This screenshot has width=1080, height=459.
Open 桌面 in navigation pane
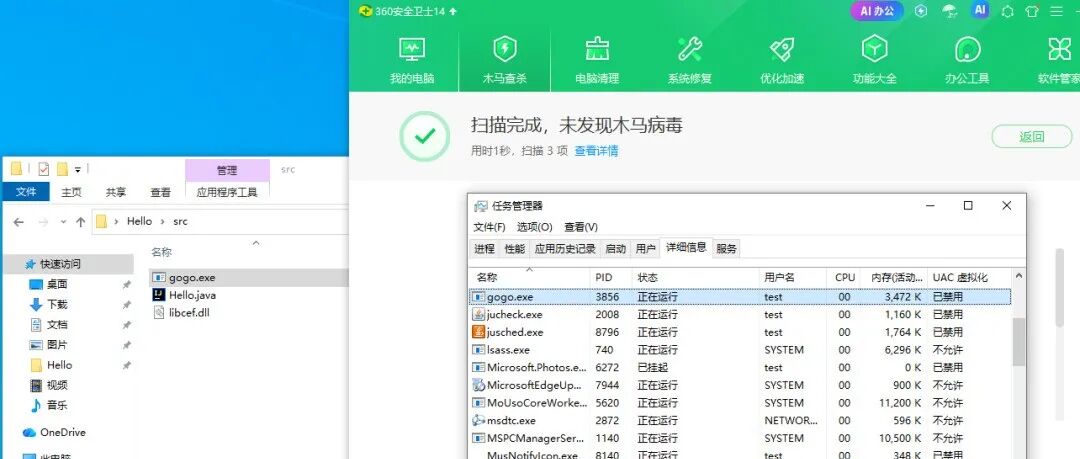point(56,284)
